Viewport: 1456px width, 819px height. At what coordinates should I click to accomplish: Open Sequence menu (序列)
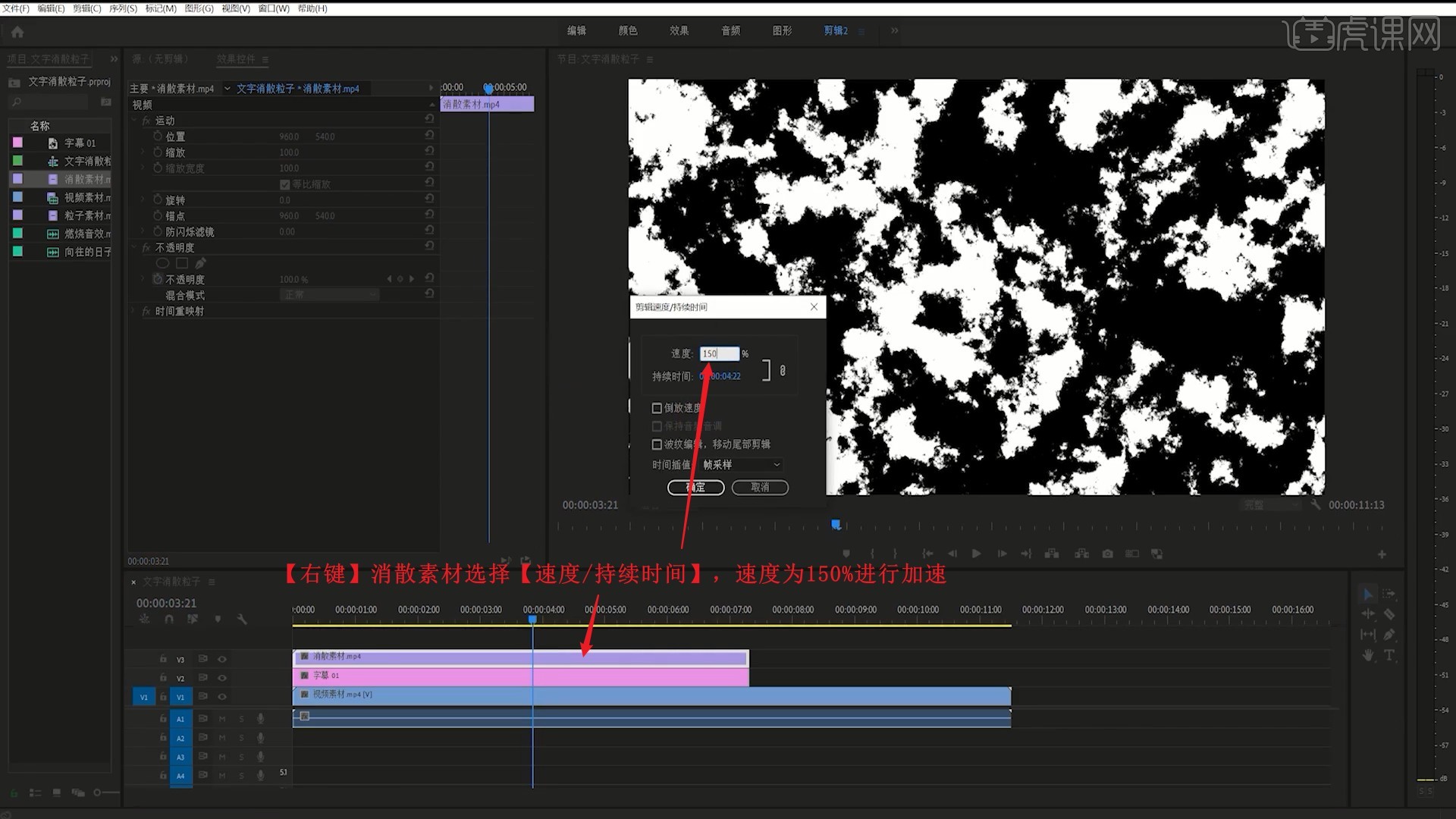click(123, 8)
